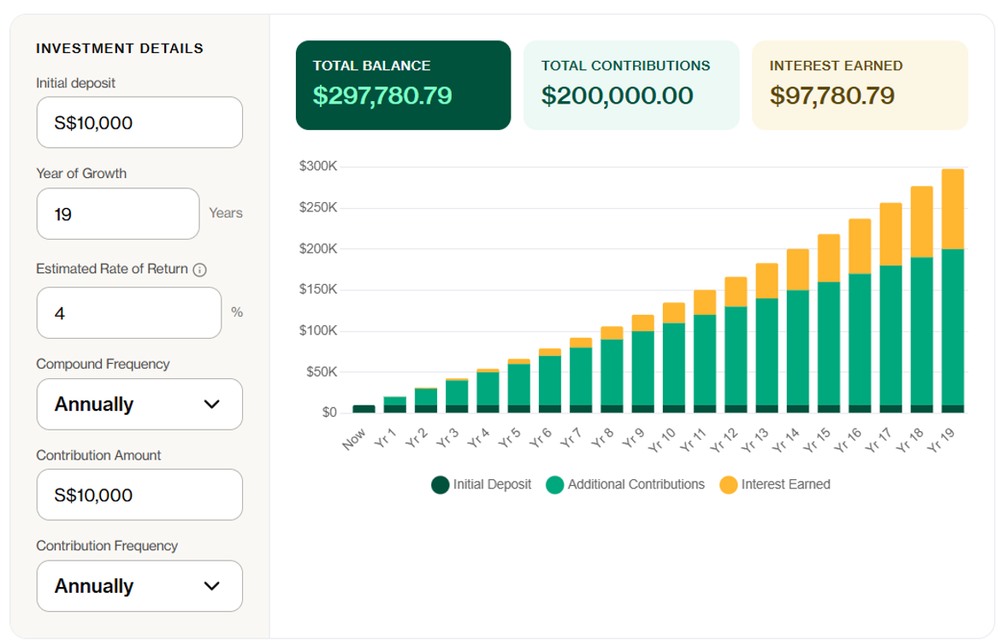Click the Additional Contributions legend label

click(x=636, y=484)
